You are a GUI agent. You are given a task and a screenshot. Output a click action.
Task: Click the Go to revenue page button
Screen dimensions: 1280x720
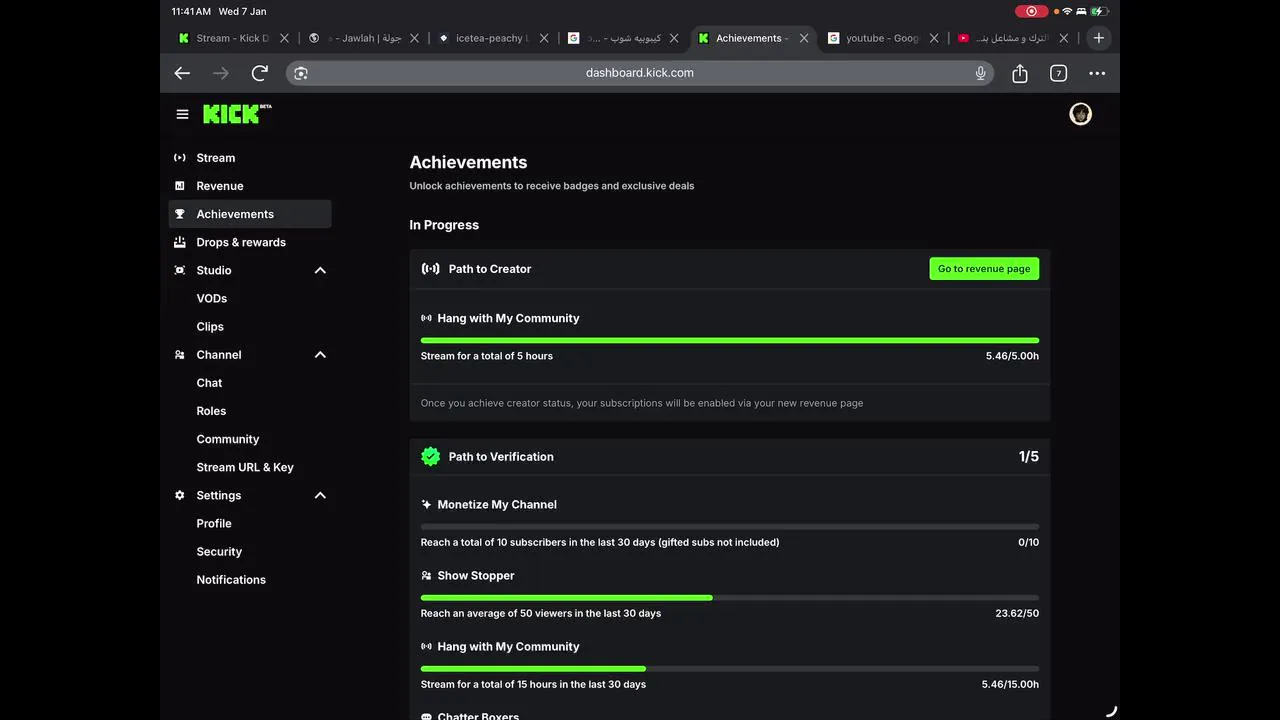tap(984, 269)
